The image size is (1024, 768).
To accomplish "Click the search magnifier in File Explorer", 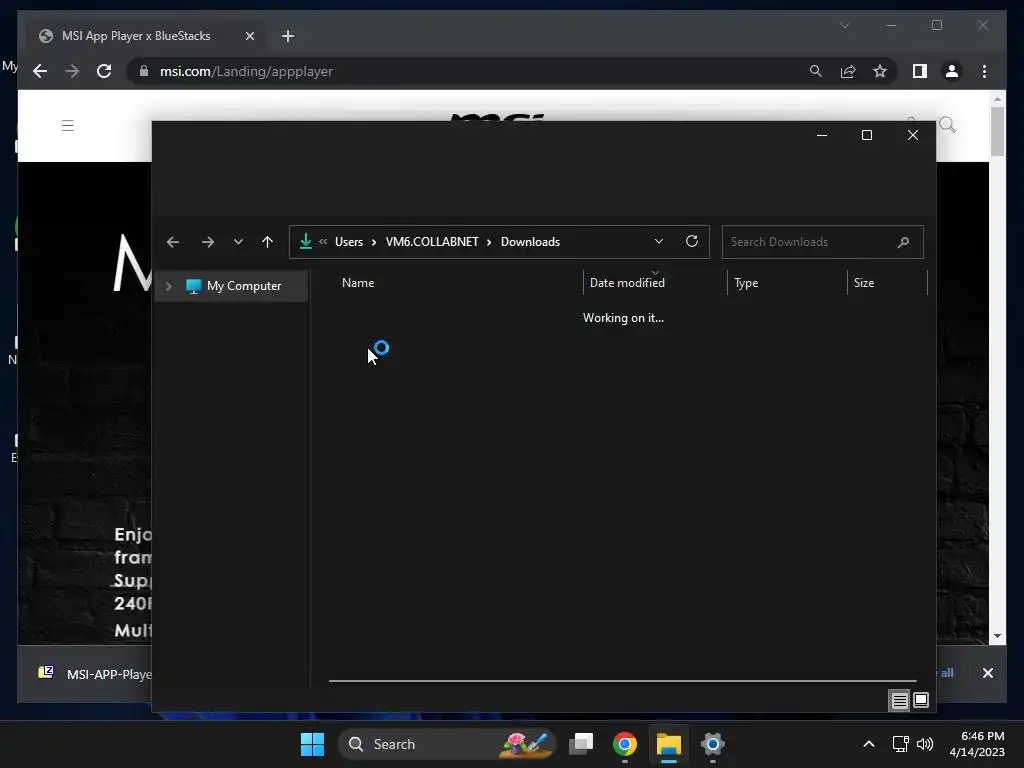I will pos(903,242).
